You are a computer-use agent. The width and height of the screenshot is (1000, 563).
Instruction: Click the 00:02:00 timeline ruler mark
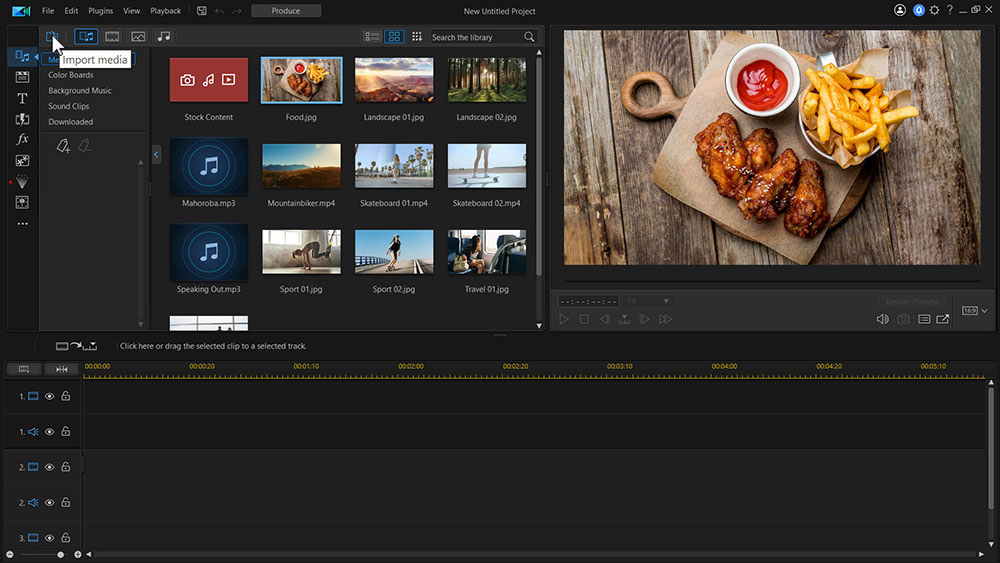coord(411,366)
